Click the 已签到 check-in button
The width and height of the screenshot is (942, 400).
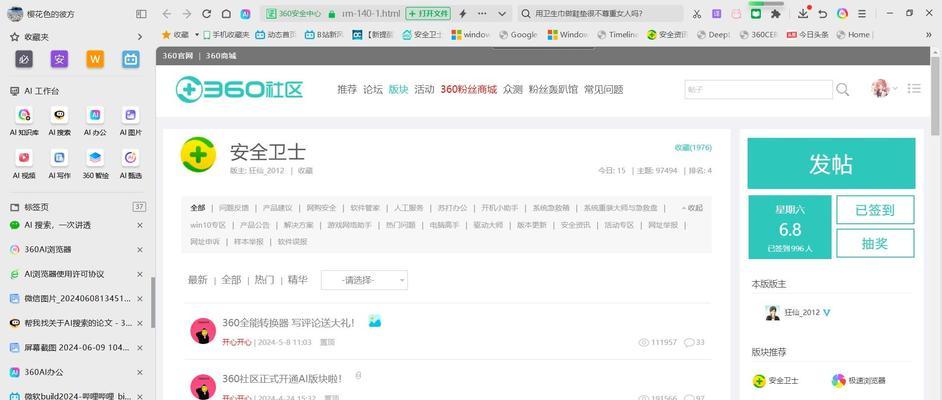click(875, 210)
